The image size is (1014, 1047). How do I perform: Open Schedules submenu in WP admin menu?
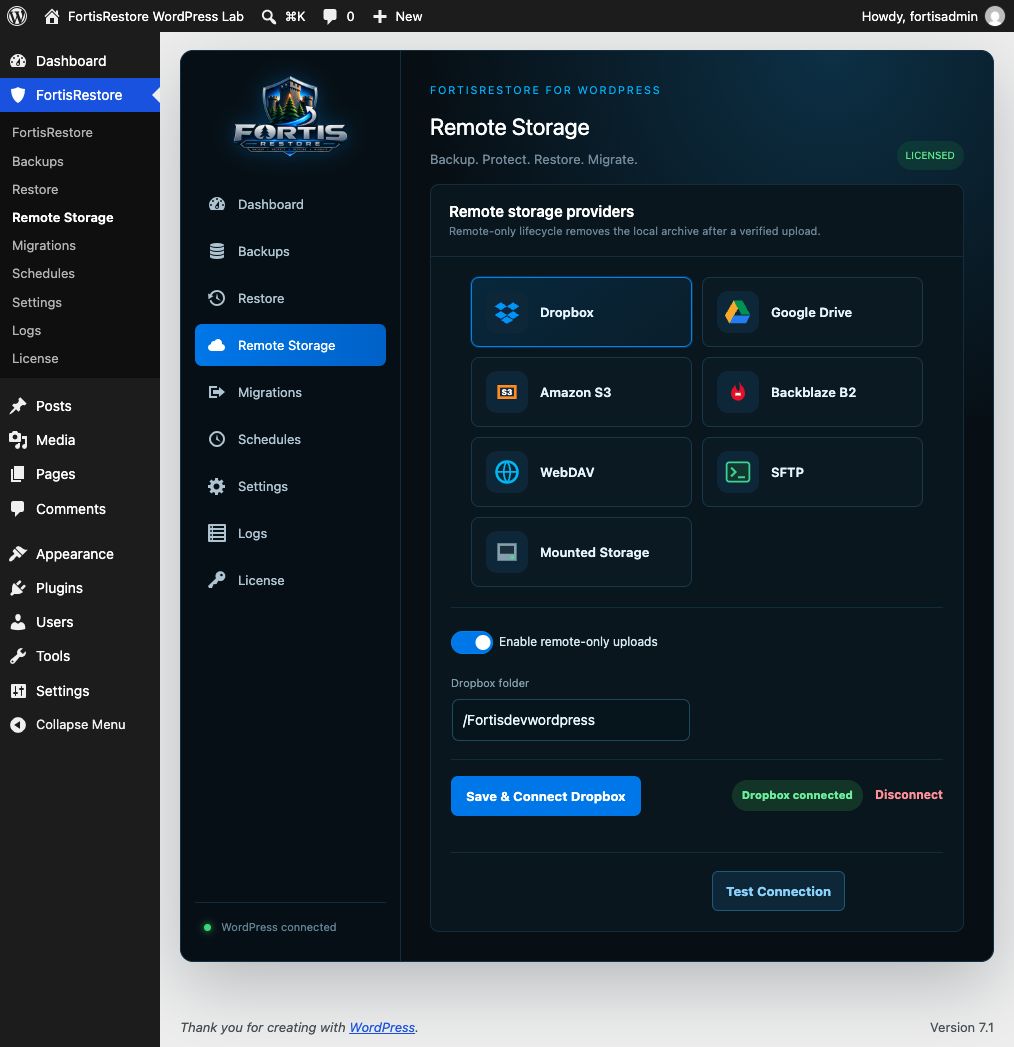tap(43, 274)
